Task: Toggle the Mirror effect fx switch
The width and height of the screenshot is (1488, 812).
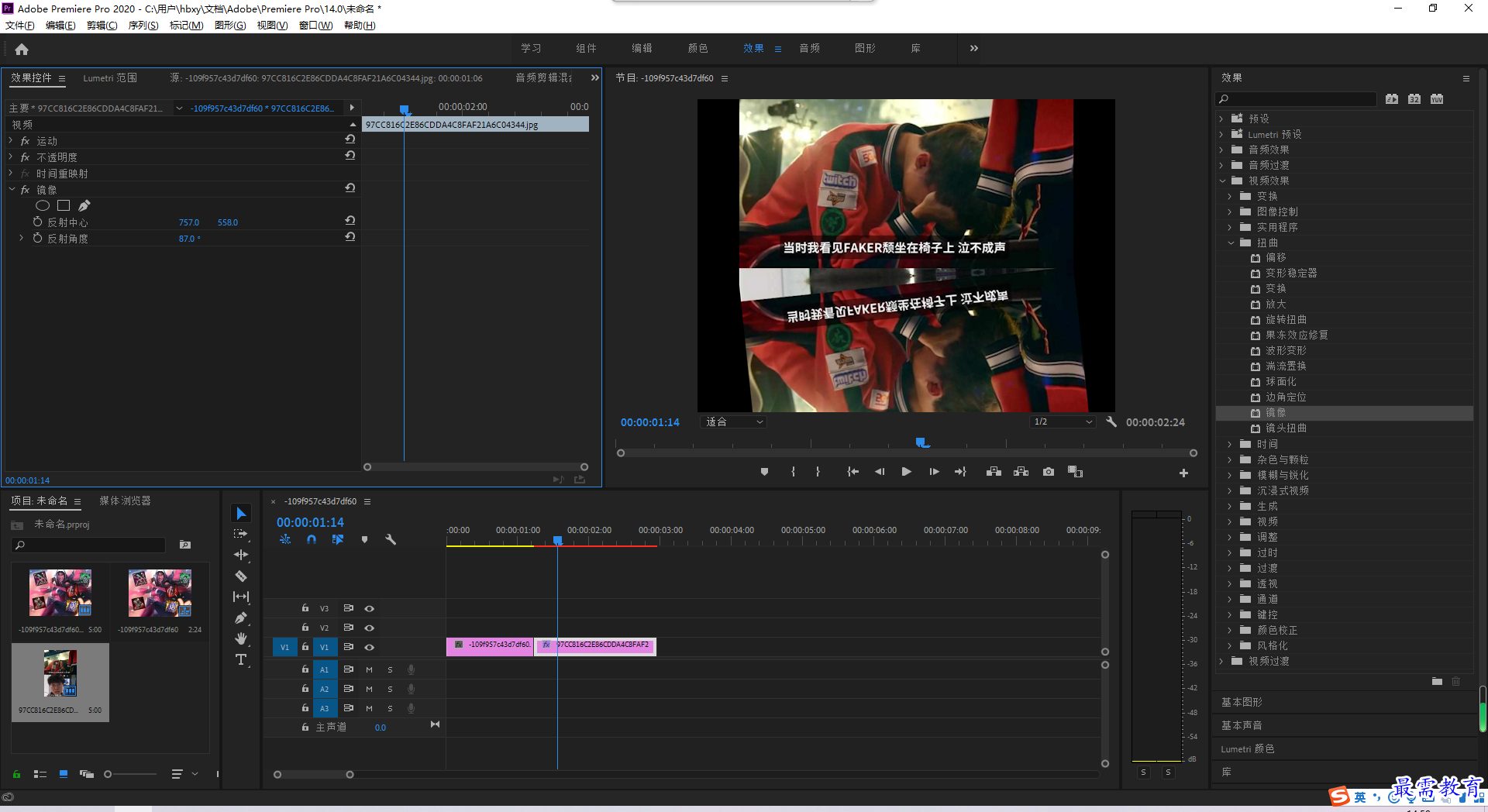Action: pos(25,189)
